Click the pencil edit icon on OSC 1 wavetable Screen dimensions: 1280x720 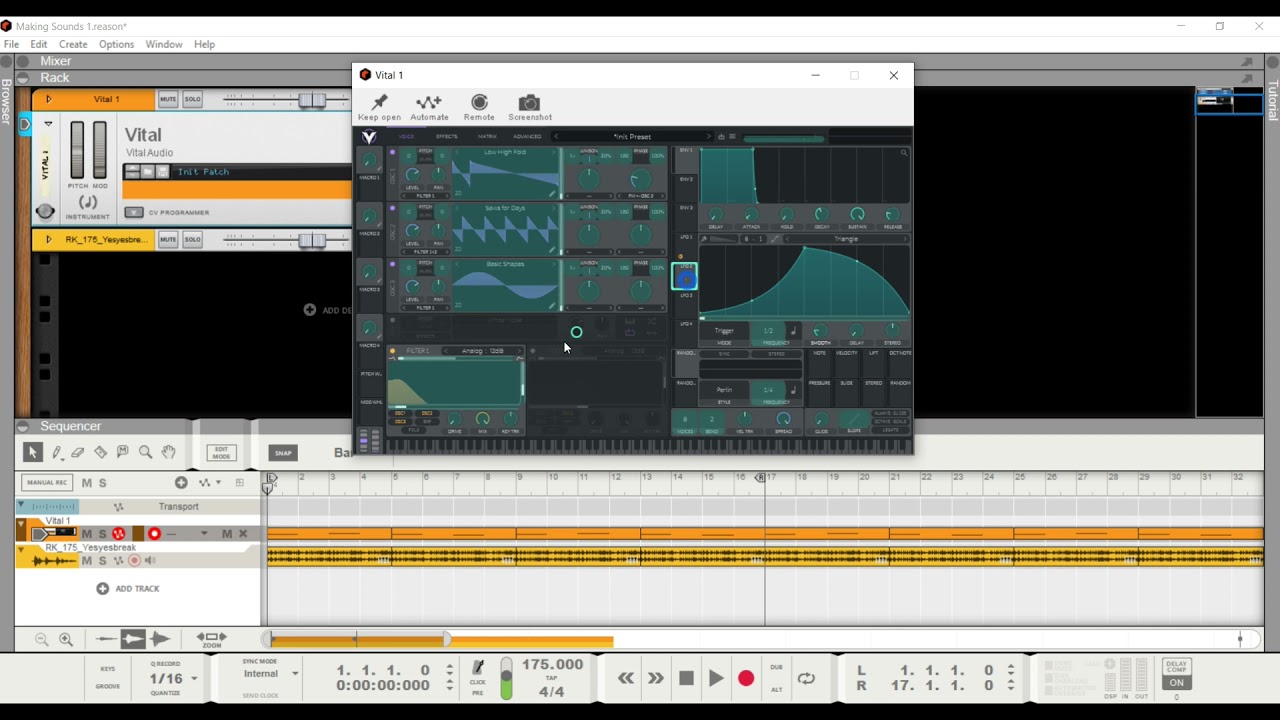[552, 193]
